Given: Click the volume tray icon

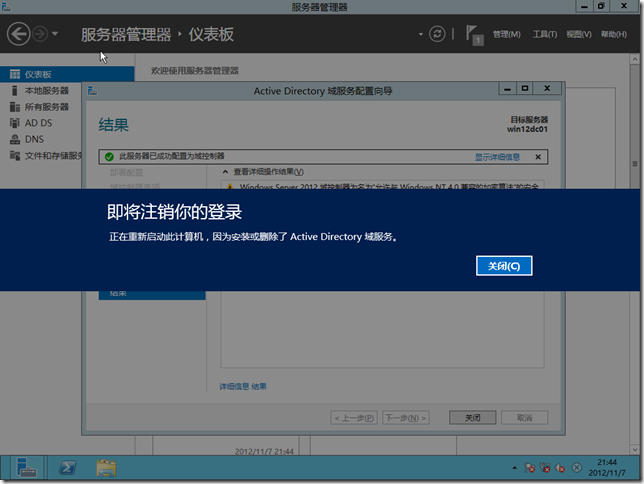Looking at the screenshot, I should coord(560,468).
